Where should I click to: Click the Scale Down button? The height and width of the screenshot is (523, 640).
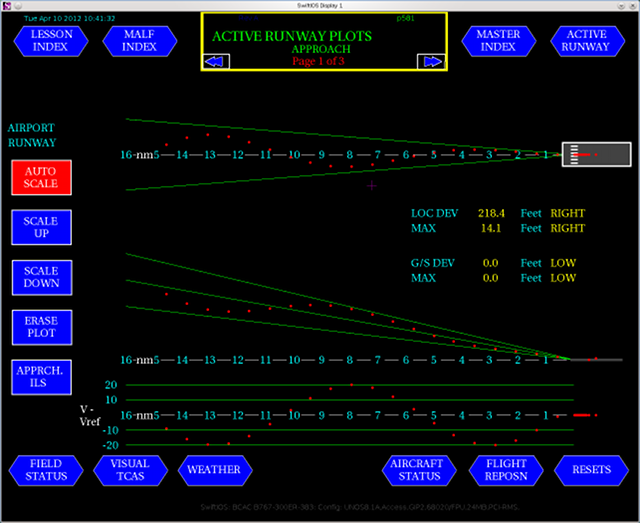coord(42,277)
